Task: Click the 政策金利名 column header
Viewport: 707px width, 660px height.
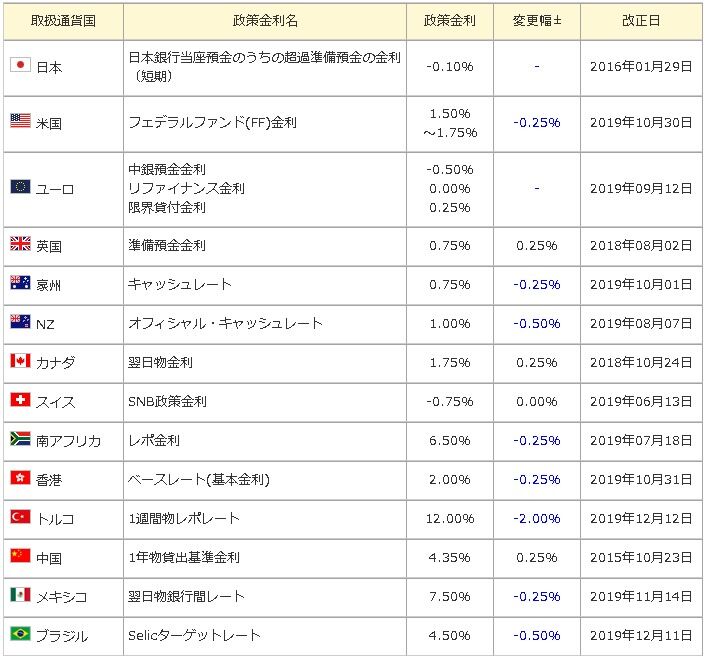Action: [265, 21]
